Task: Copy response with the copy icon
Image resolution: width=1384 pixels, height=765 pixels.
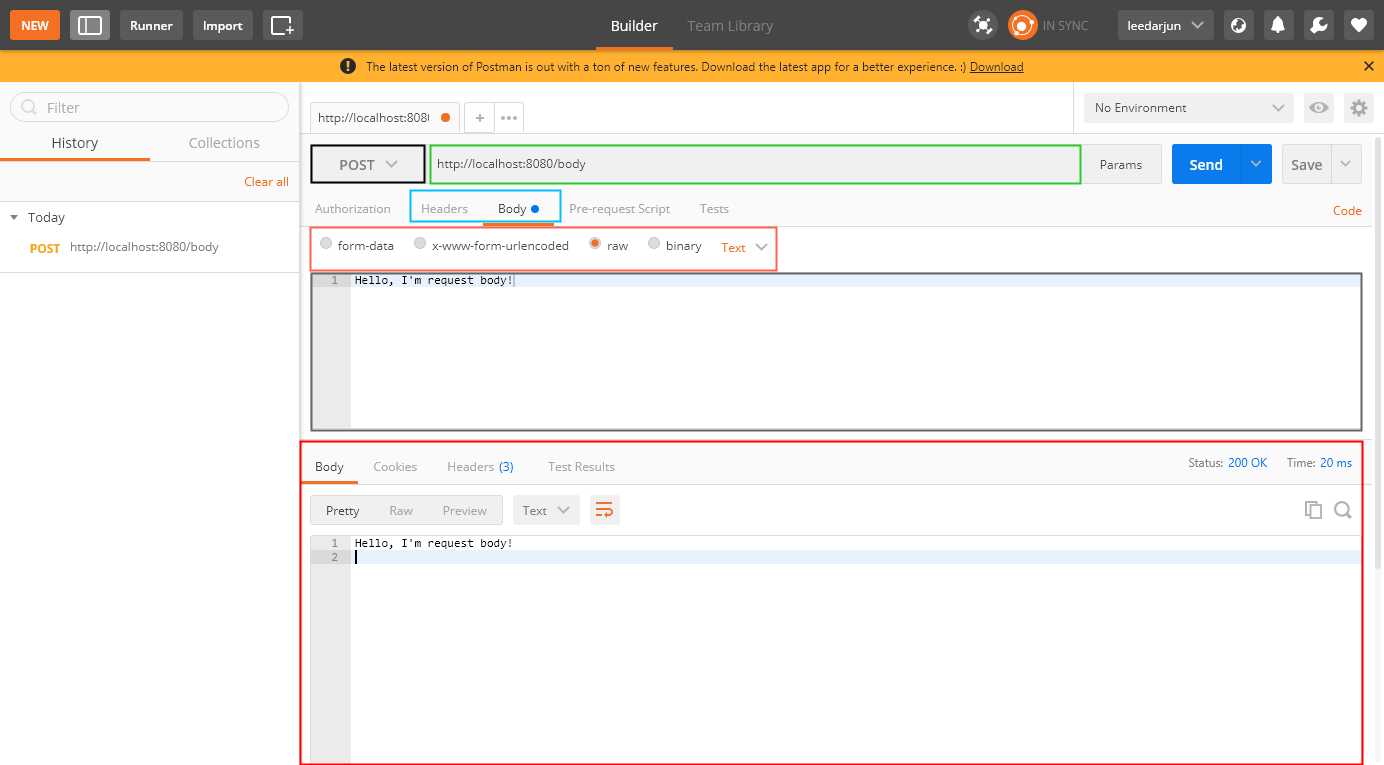Action: (1313, 510)
